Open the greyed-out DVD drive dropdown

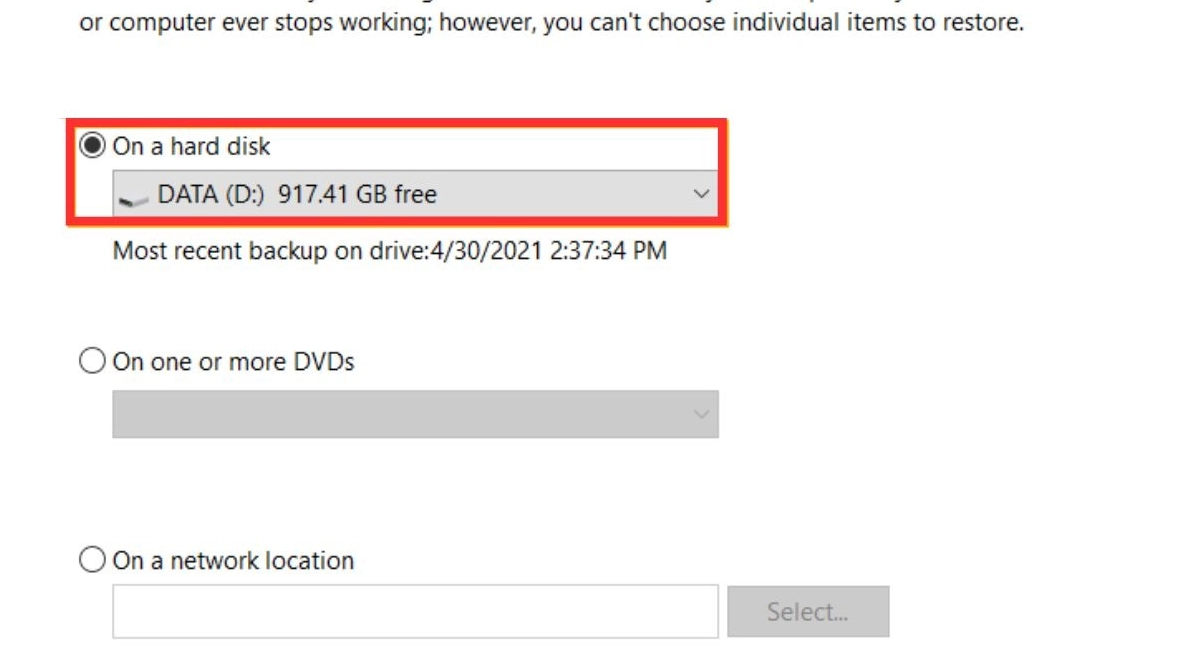coord(415,414)
